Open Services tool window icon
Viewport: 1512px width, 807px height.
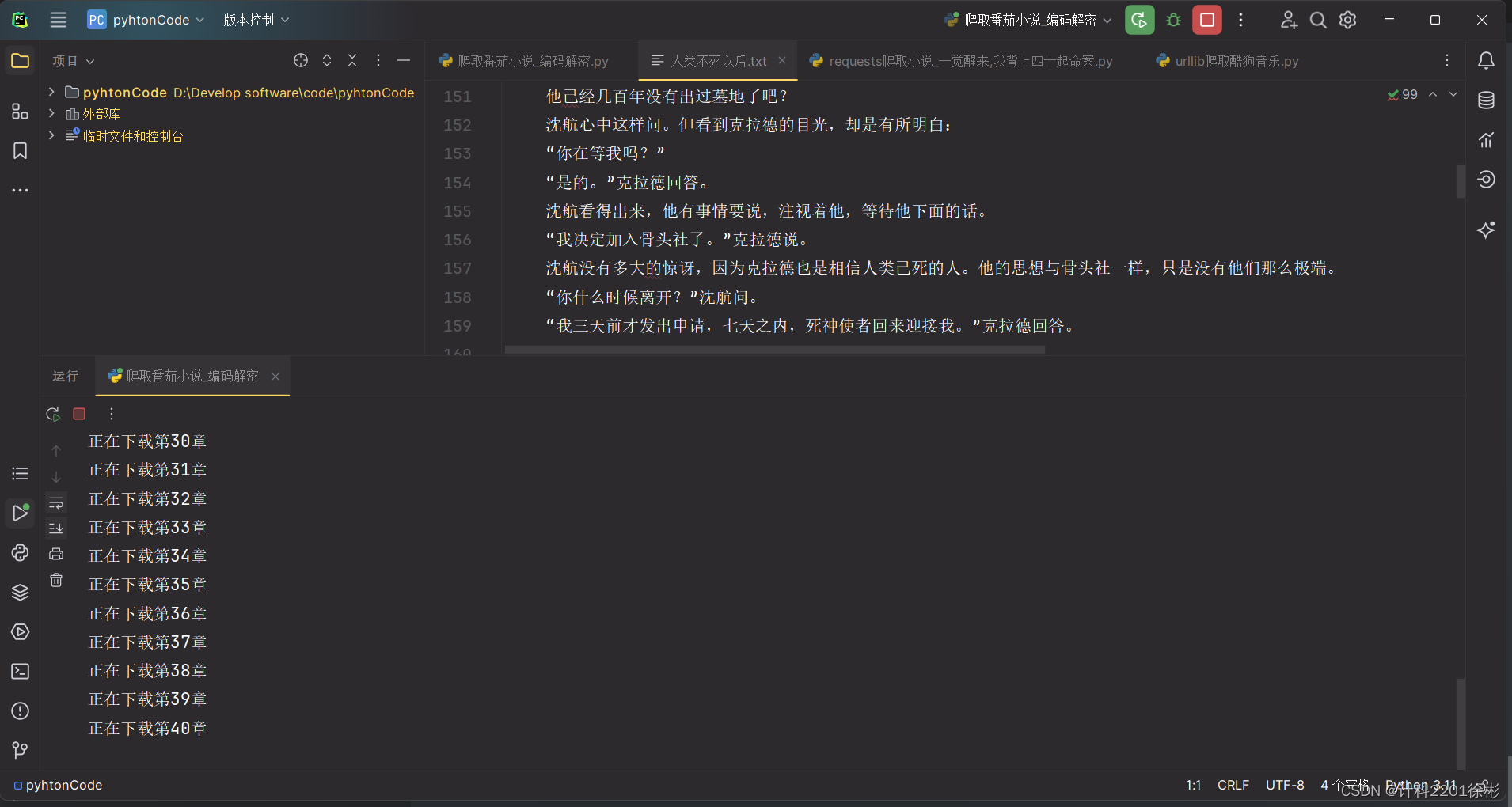point(21,632)
